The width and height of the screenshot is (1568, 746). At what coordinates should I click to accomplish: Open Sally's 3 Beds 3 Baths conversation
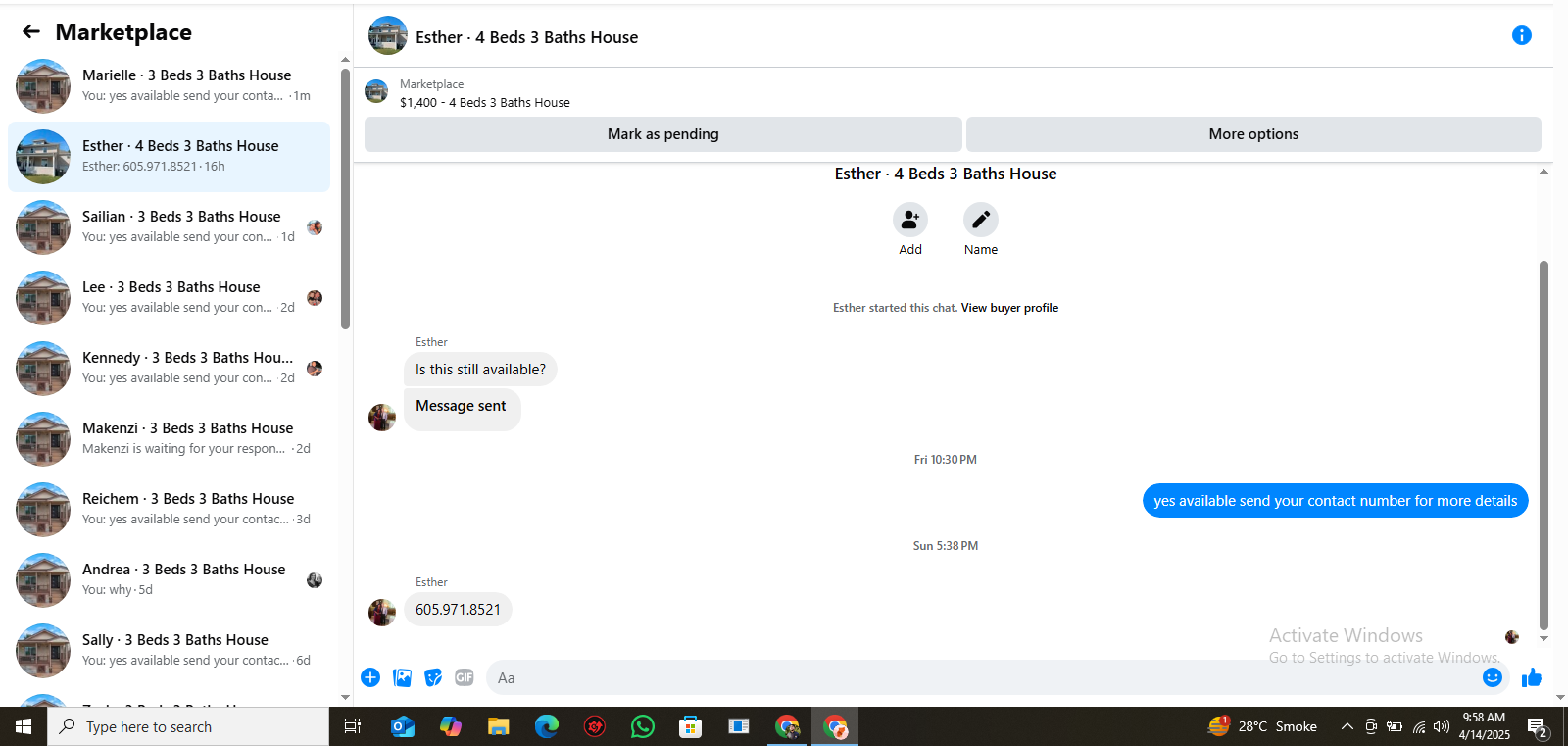[x=169, y=651]
